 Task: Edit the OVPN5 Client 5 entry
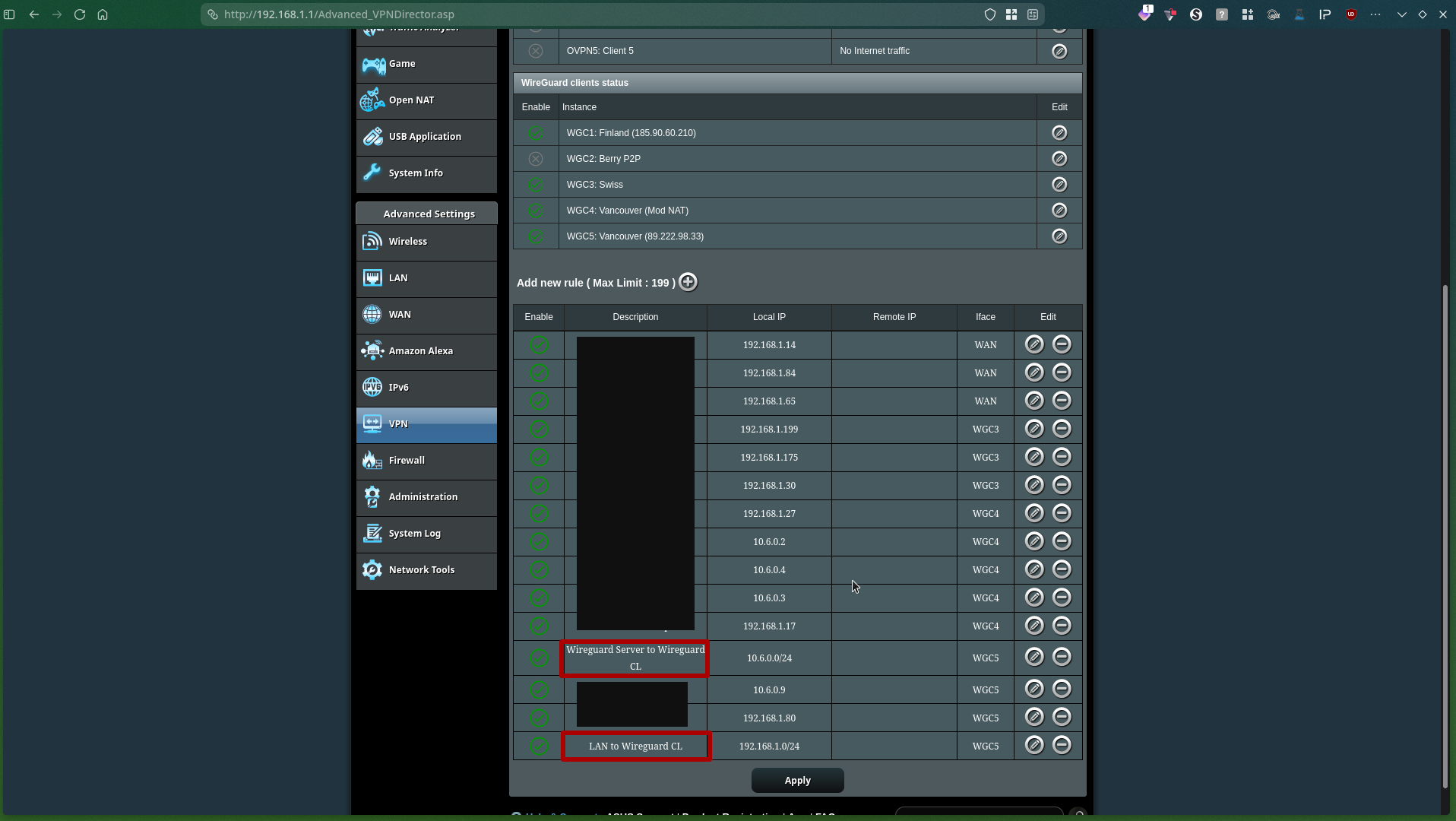point(1059,51)
